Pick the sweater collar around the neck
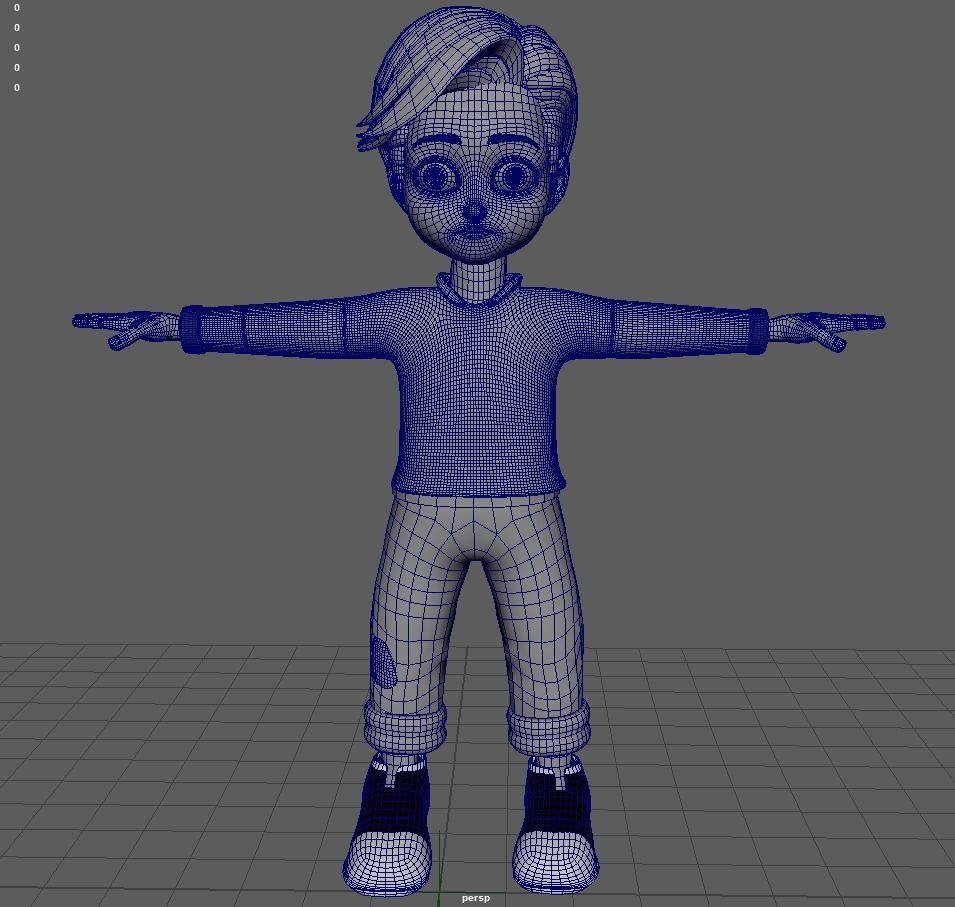The image size is (955, 907). (x=479, y=290)
